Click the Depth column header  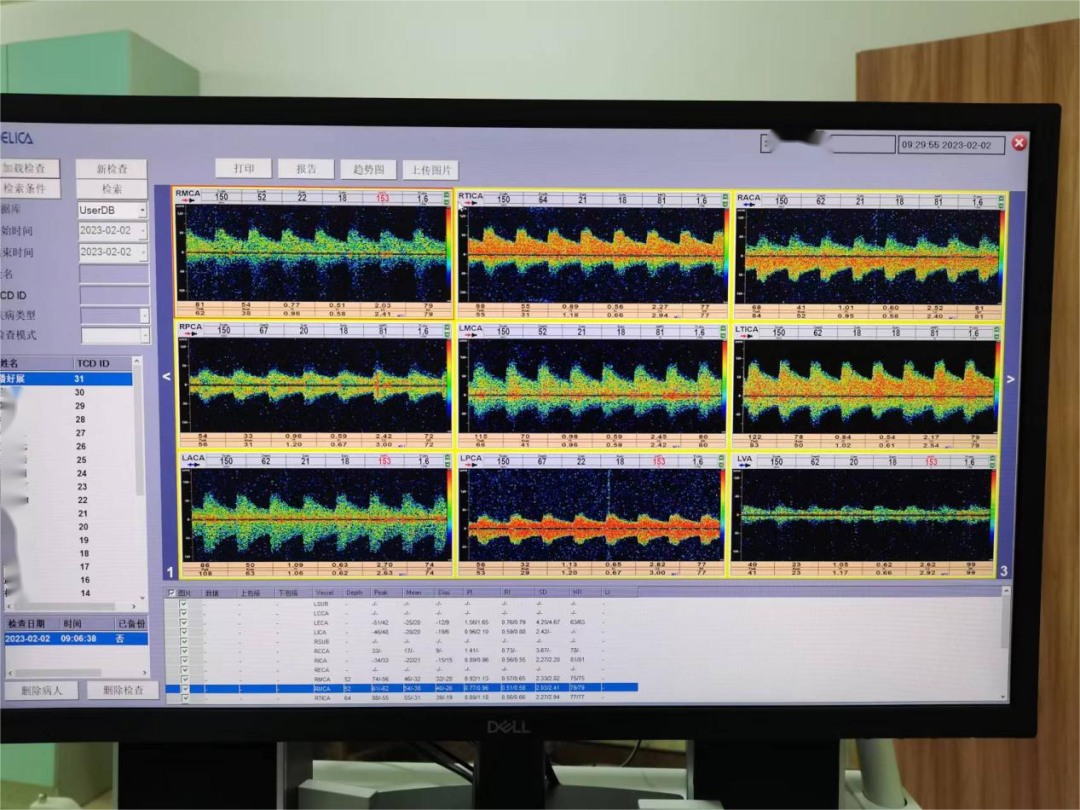pyautogui.click(x=355, y=592)
